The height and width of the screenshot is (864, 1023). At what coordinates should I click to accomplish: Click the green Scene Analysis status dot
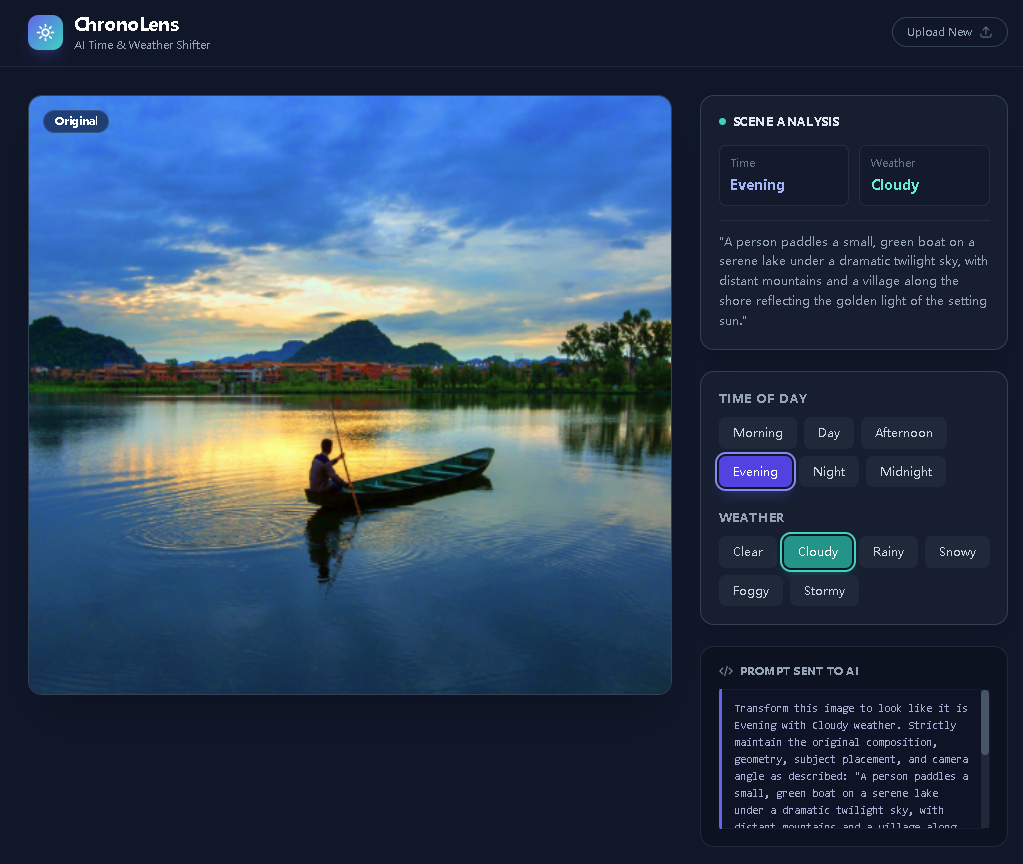pos(723,122)
